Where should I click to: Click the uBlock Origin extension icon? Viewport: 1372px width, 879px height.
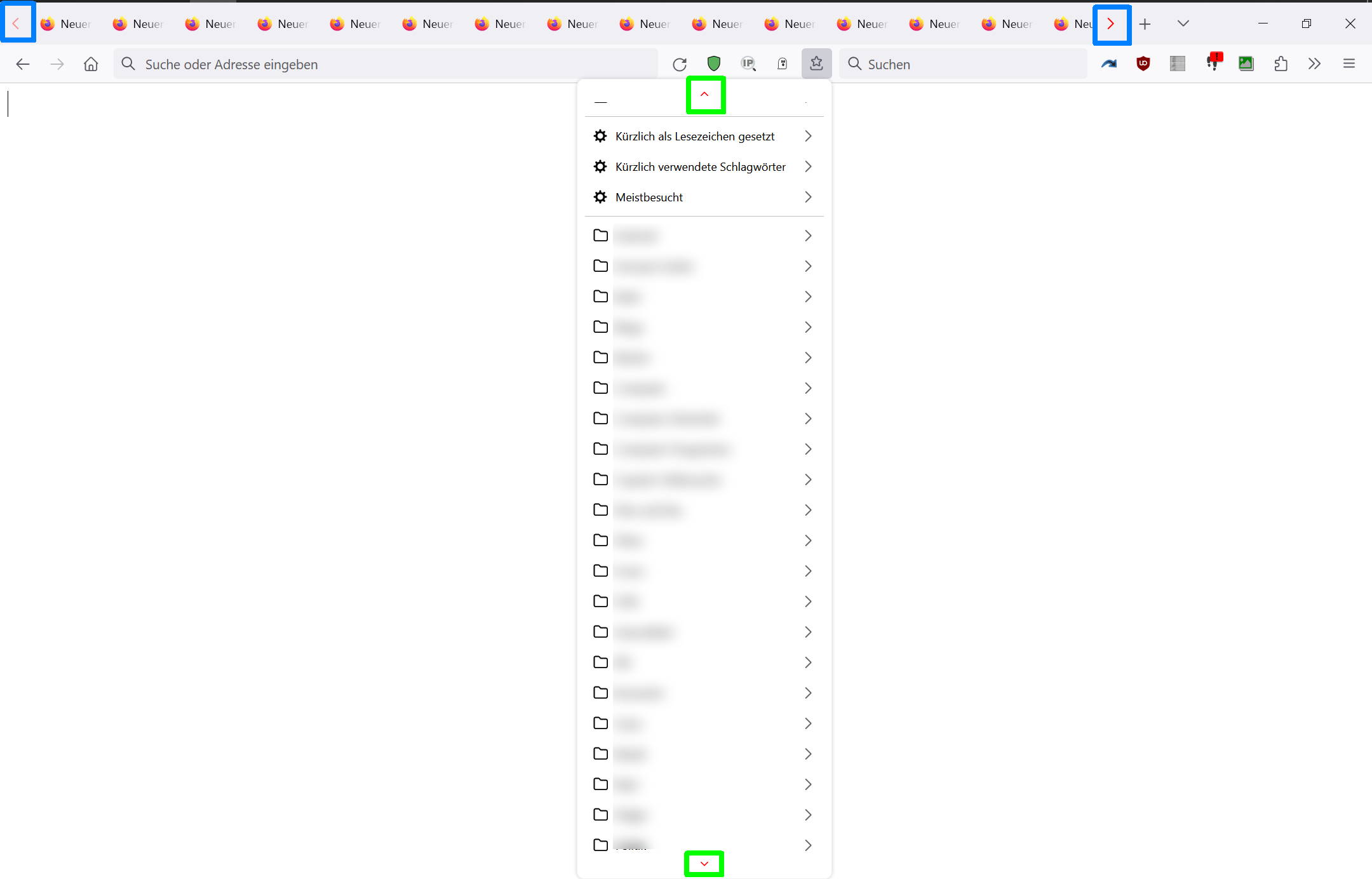tap(1143, 64)
